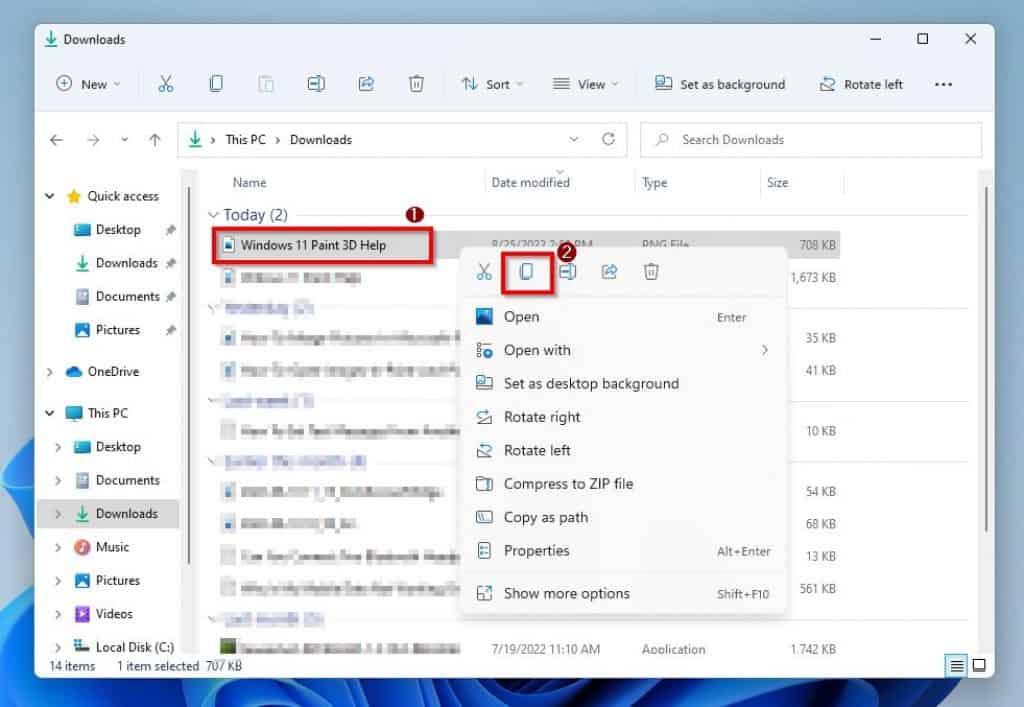Click the Delete trash icon in the context menu
This screenshot has width=1024, height=707.
pyautogui.click(x=651, y=272)
